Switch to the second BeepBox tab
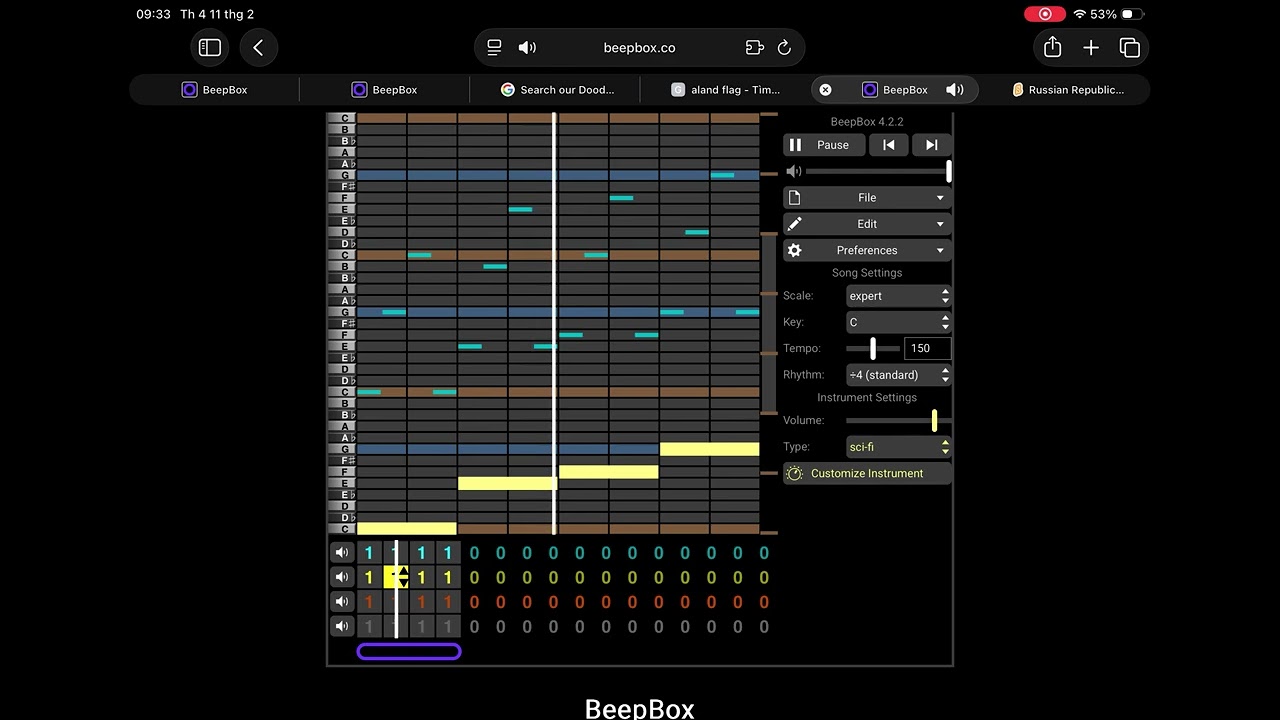This screenshot has height=720, width=1280. click(384, 90)
